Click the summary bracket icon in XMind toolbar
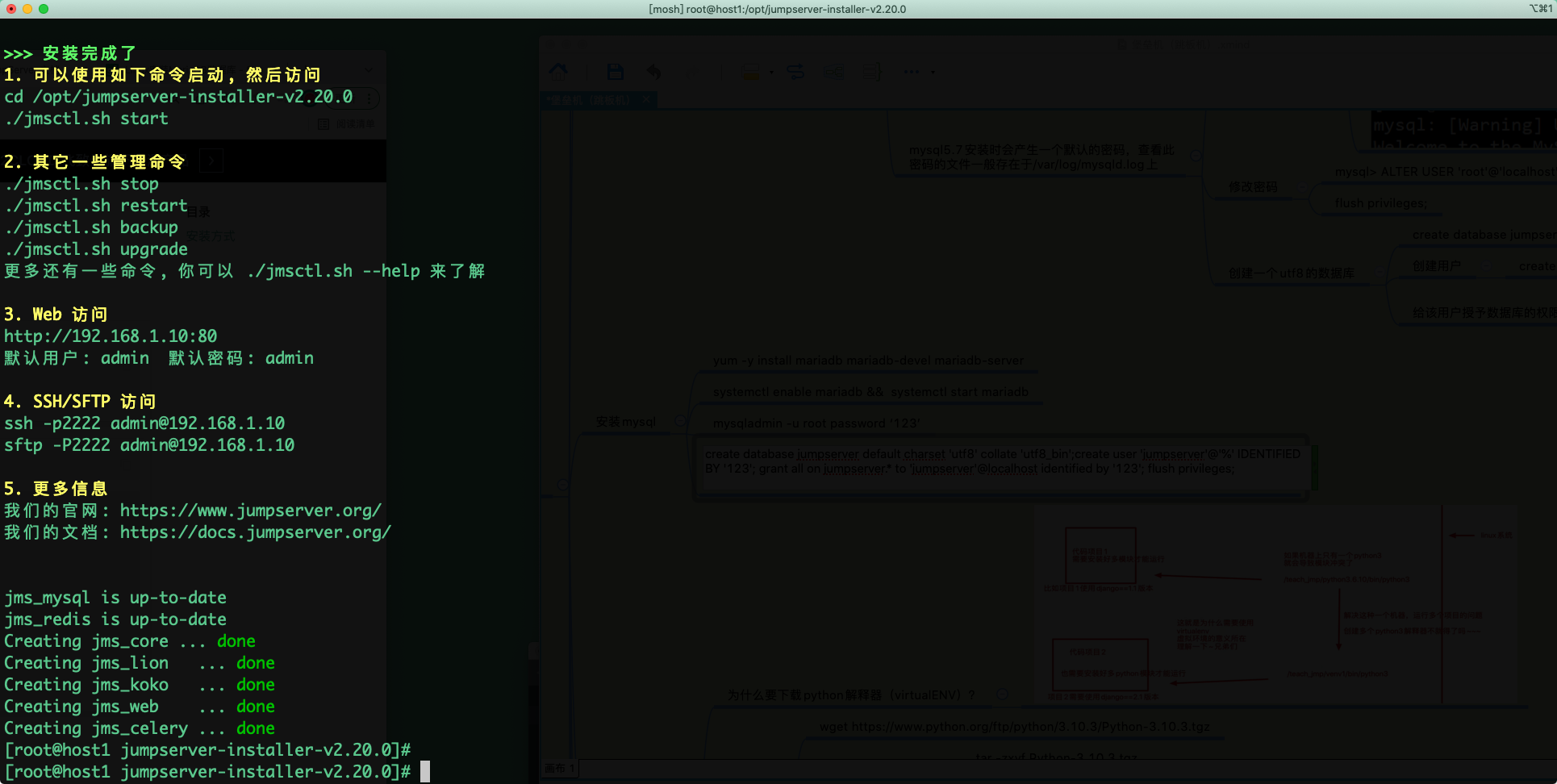The image size is (1557, 784). 872,72
